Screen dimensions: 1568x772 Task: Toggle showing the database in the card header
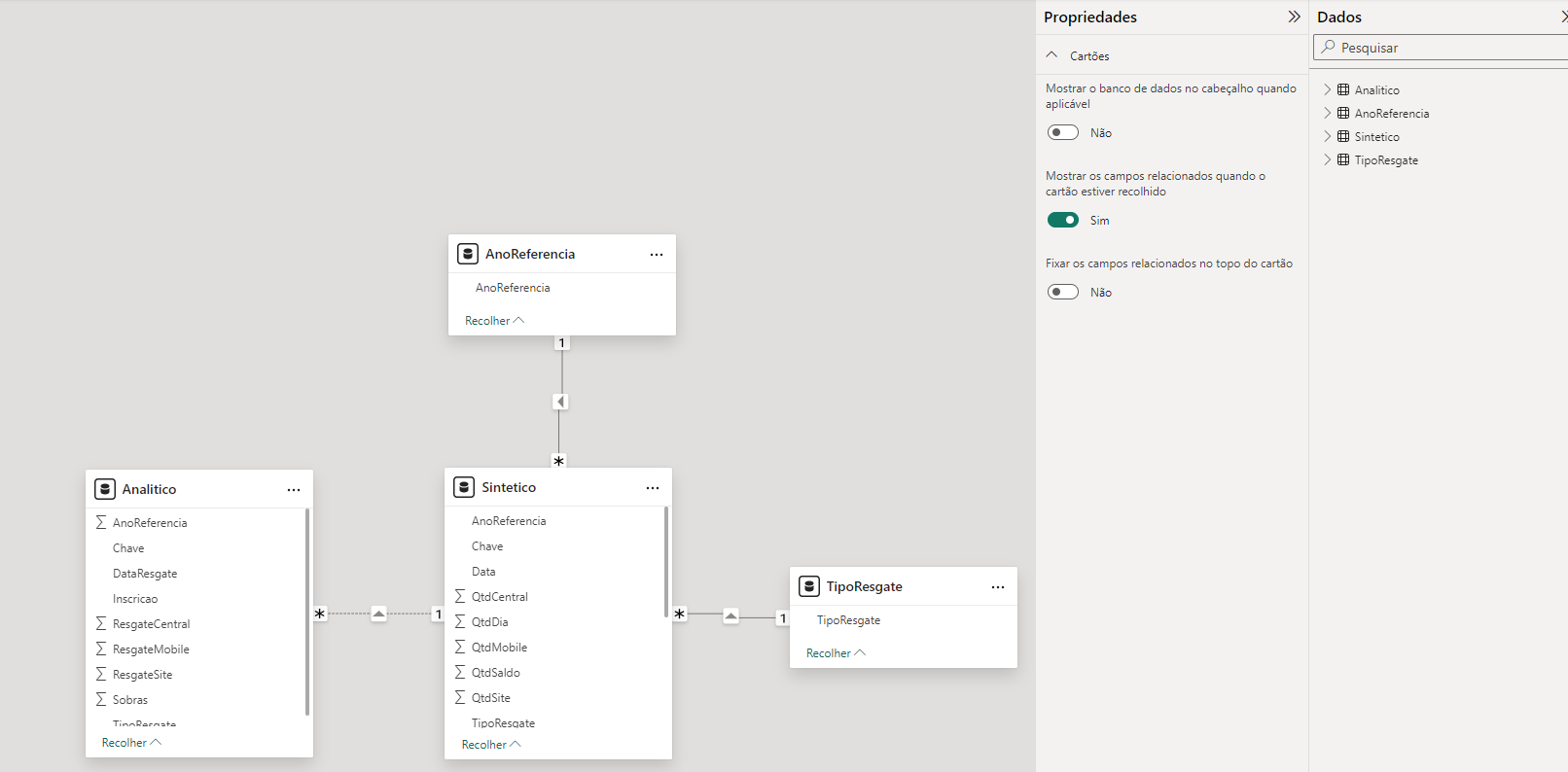pos(1063,132)
